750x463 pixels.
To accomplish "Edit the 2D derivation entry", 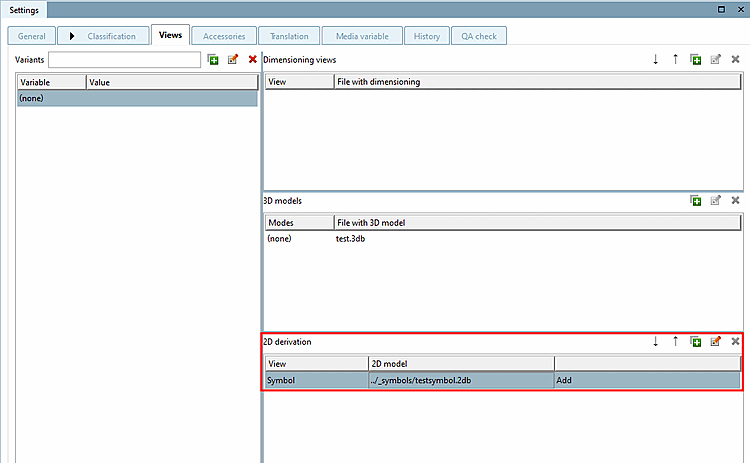I will tap(716, 342).
